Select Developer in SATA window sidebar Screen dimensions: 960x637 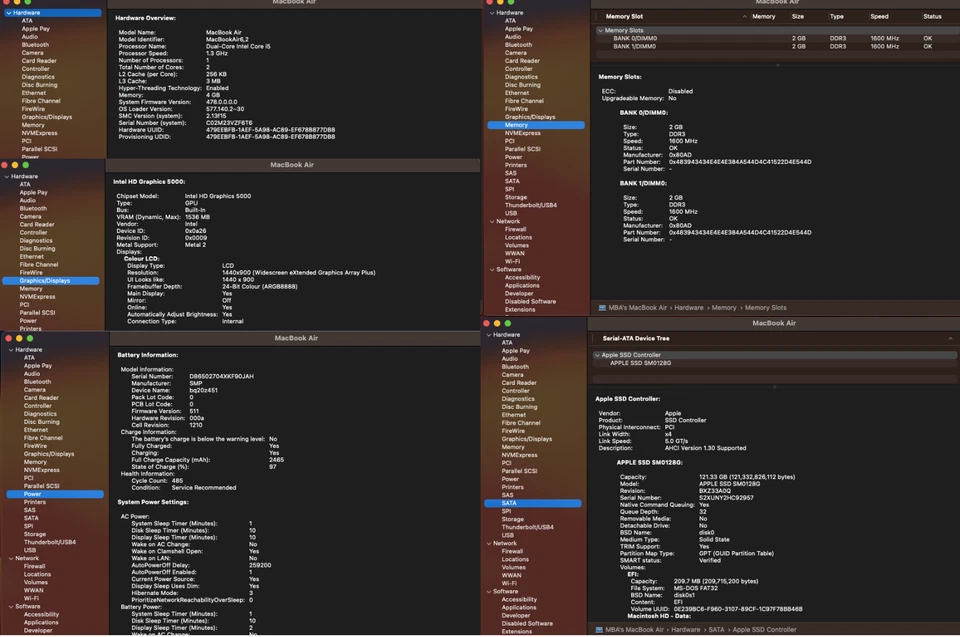pos(516,616)
